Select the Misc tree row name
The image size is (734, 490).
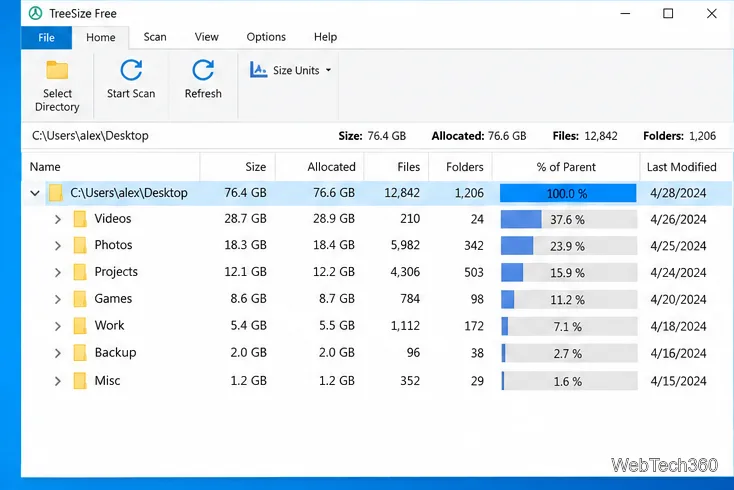tap(107, 380)
